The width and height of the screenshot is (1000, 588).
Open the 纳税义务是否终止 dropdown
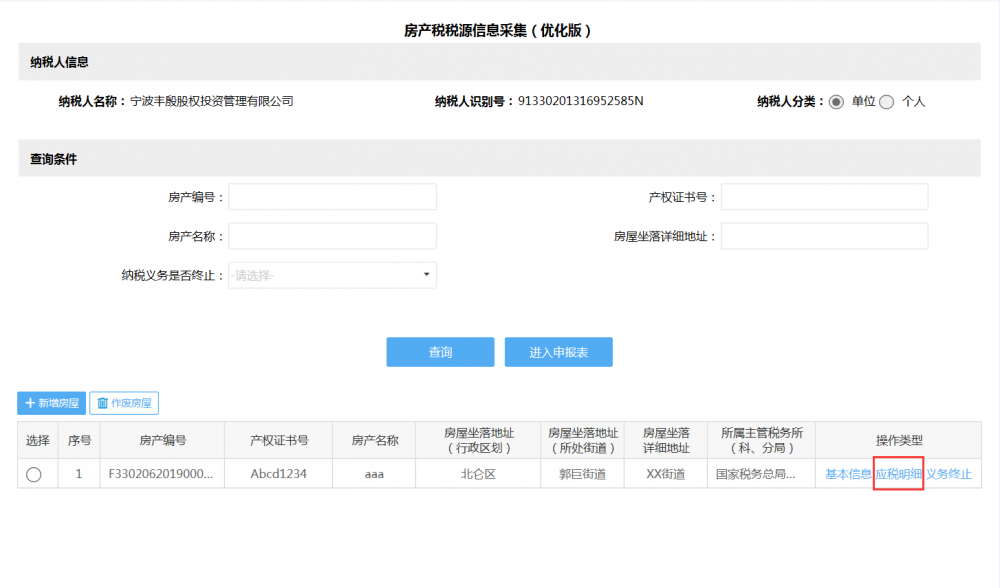(332, 275)
